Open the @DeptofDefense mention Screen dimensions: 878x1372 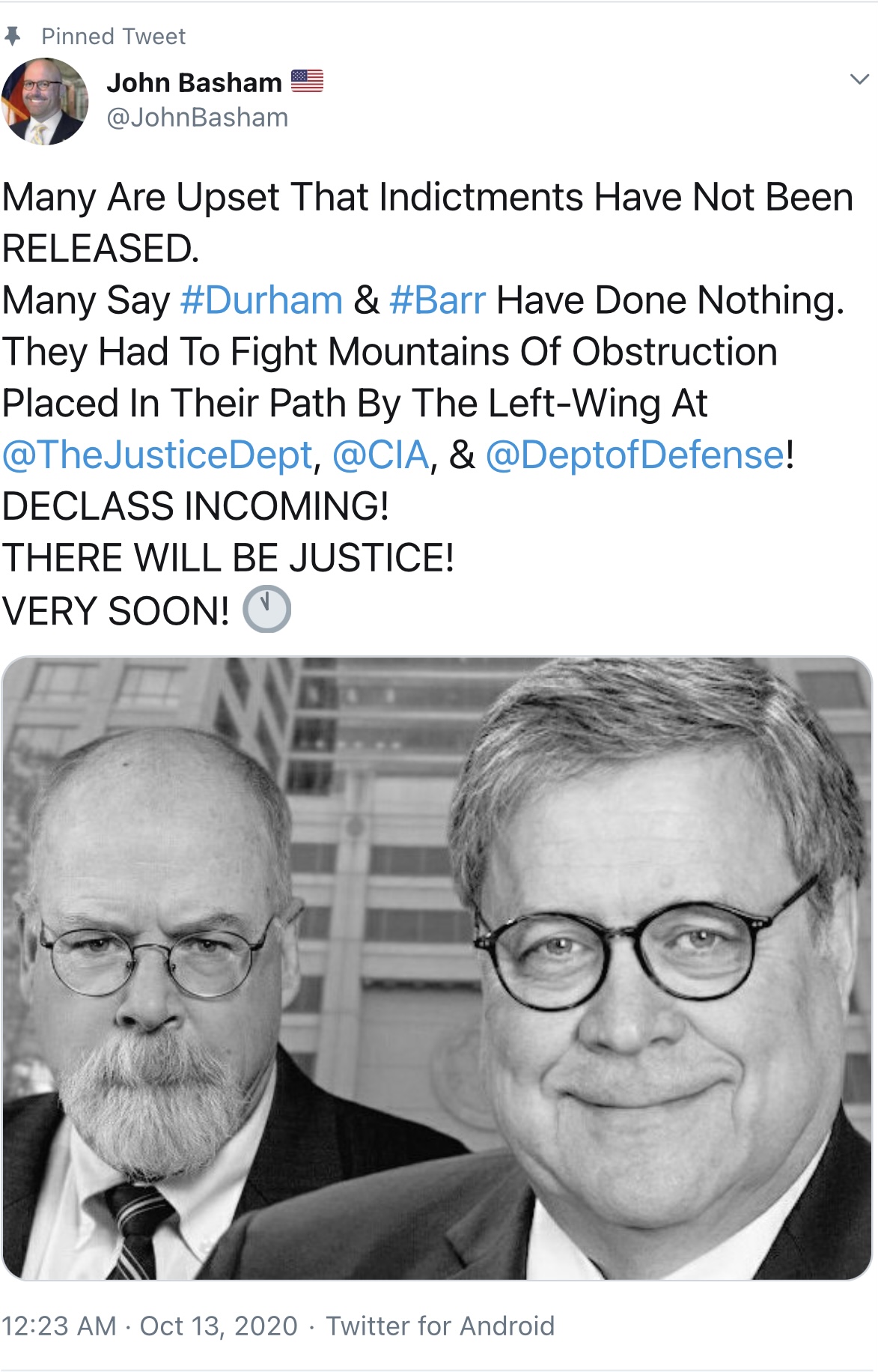635,455
